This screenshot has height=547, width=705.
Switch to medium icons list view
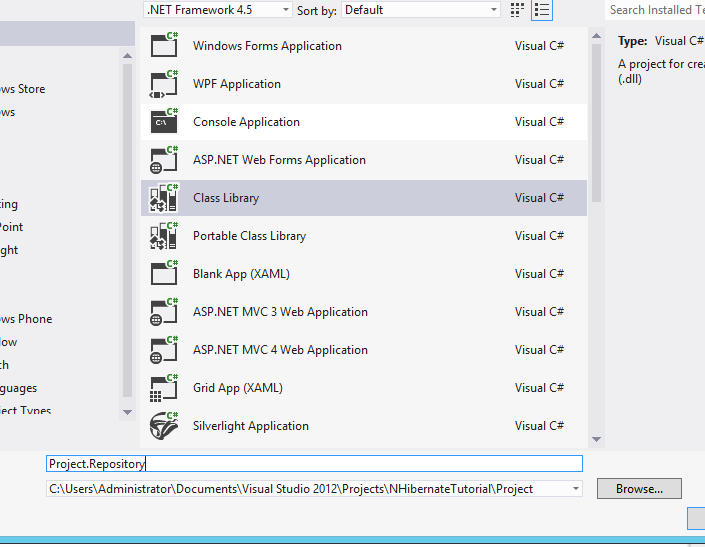542,10
